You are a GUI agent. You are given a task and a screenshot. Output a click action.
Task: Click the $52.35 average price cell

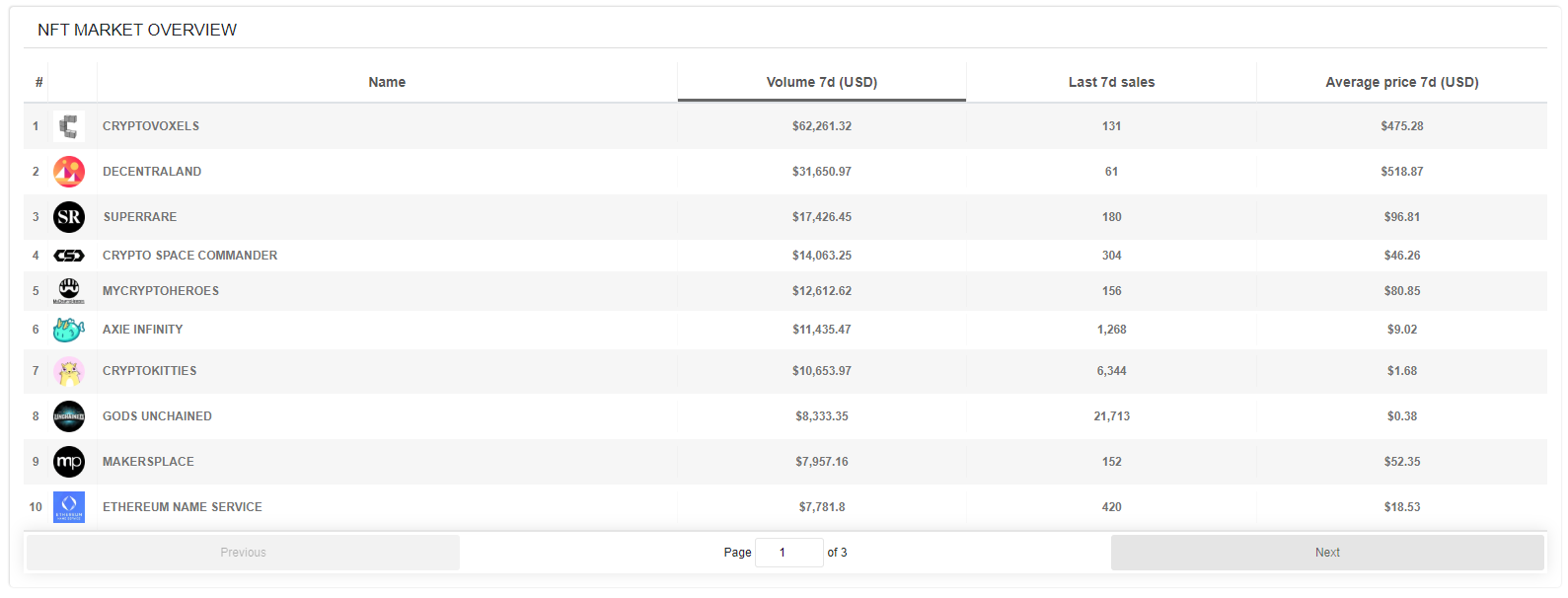1402,462
